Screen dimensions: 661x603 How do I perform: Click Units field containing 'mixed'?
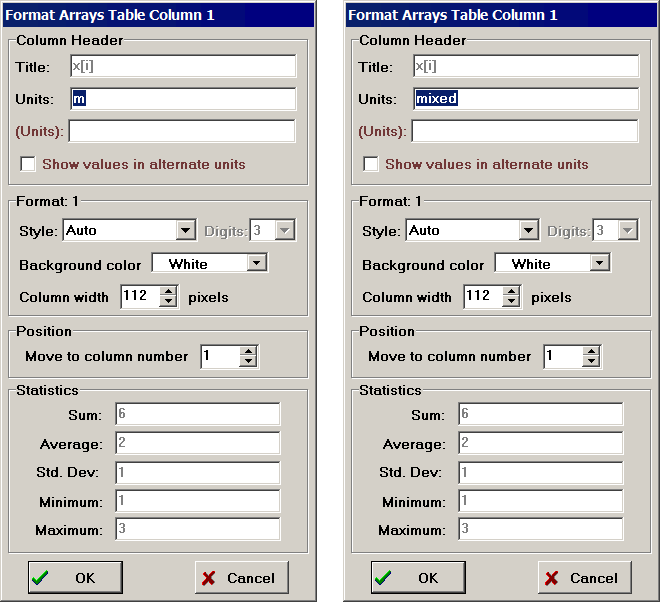(x=526, y=99)
